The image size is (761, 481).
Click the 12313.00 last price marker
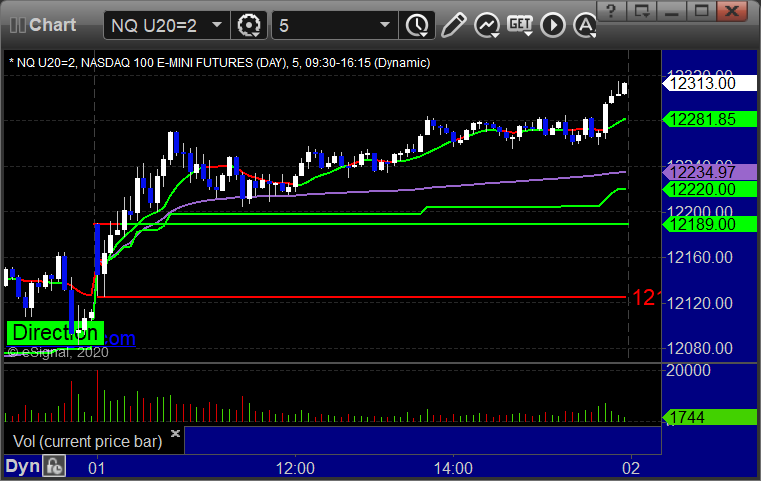coord(709,83)
